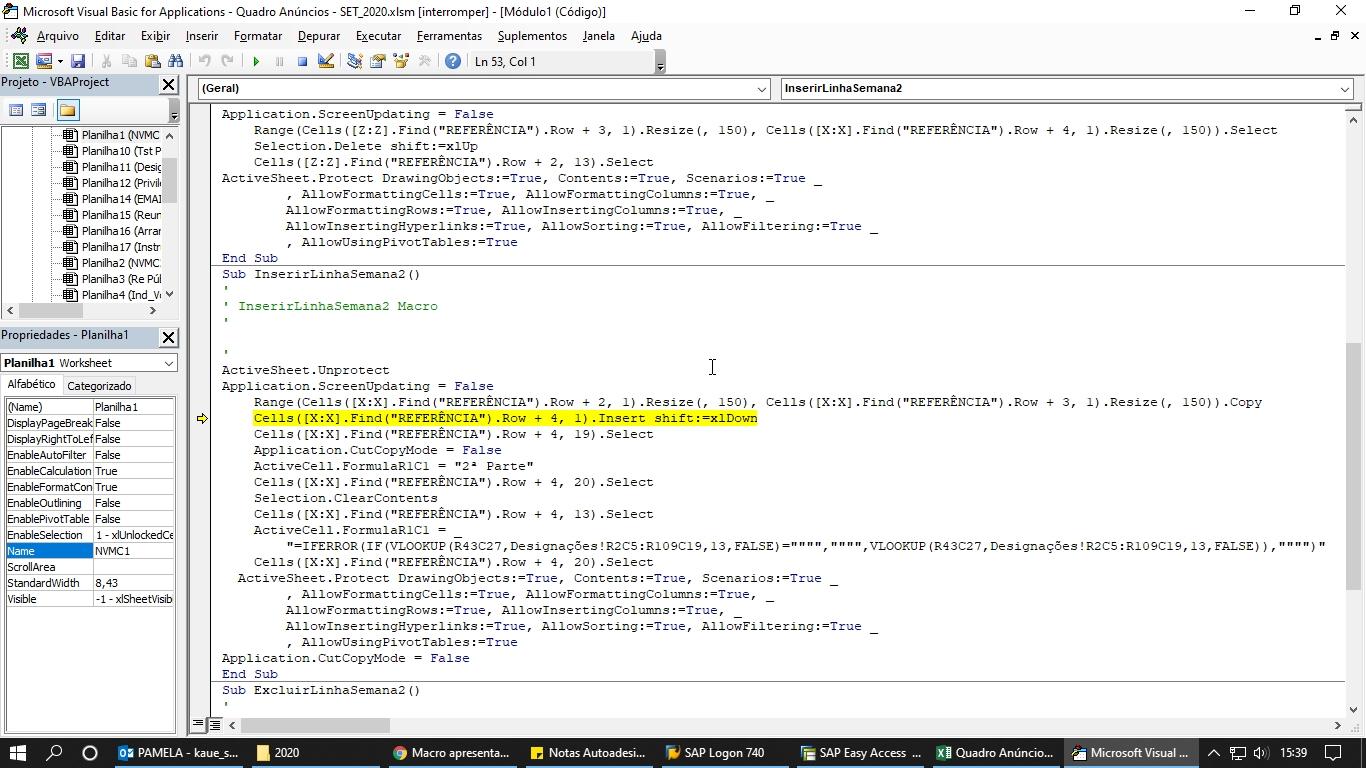Viewport: 1366px width, 768px height.
Task: Click the Break pause icon
Action: (x=279, y=61)
